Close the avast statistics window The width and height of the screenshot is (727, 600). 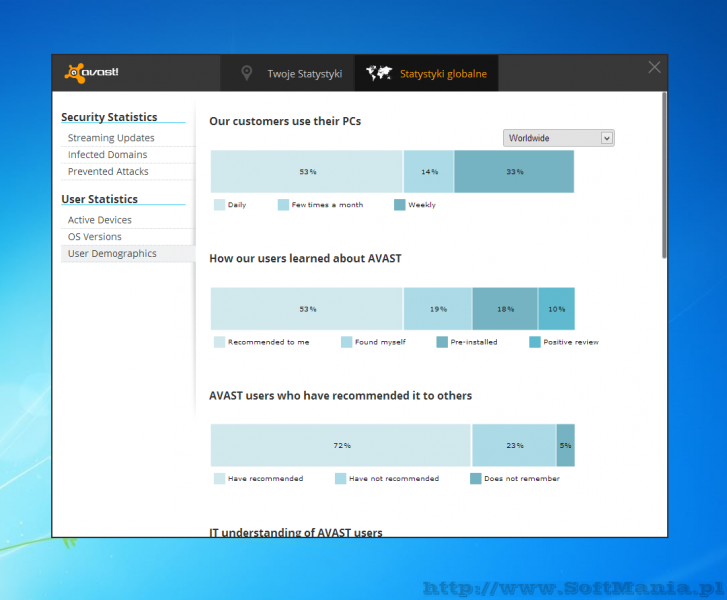tap(654, 67)
